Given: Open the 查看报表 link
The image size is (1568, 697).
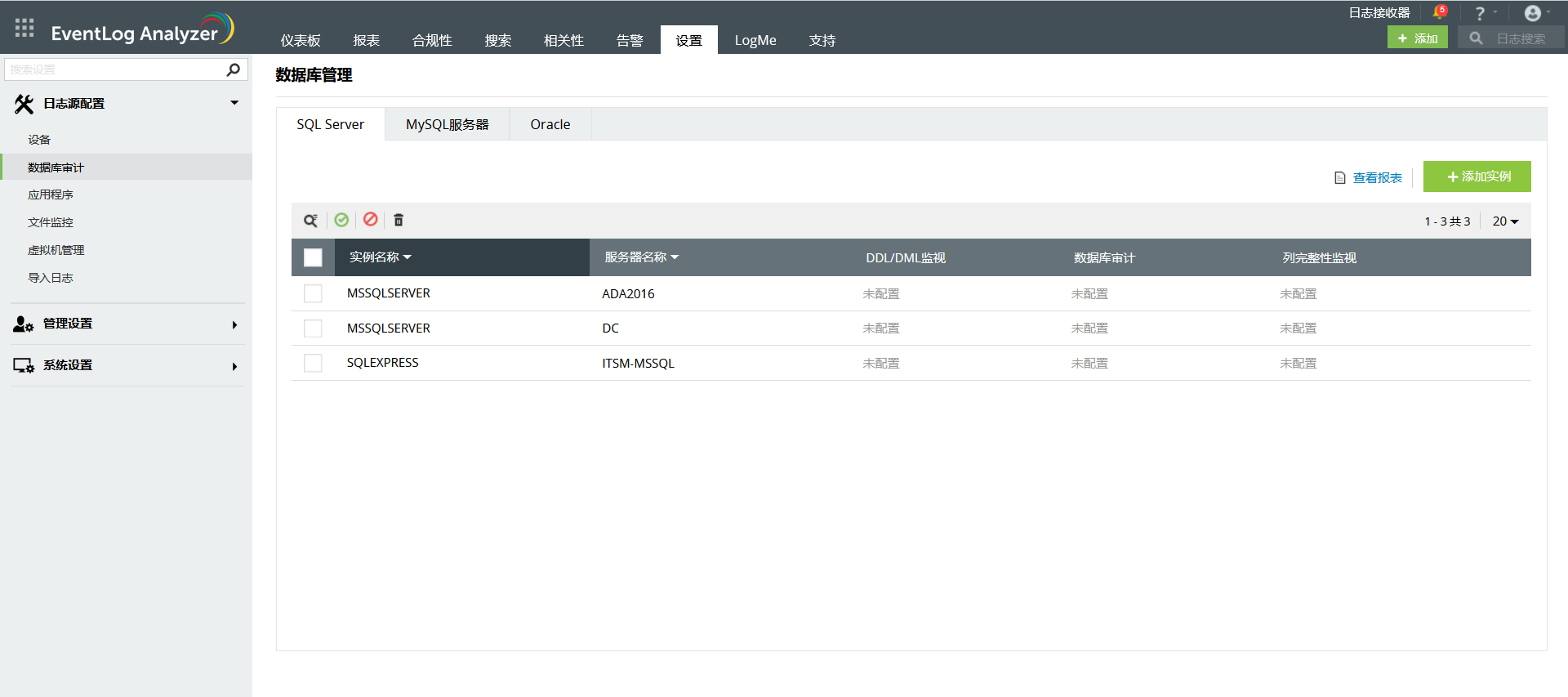Looking at the screenshot, I should (x=1377, y=178).
